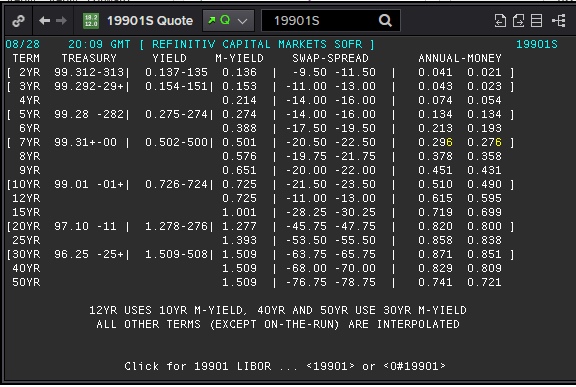Select the 5YR term row label
Viewport: 576px width, 387px height.
pos(30,114)
